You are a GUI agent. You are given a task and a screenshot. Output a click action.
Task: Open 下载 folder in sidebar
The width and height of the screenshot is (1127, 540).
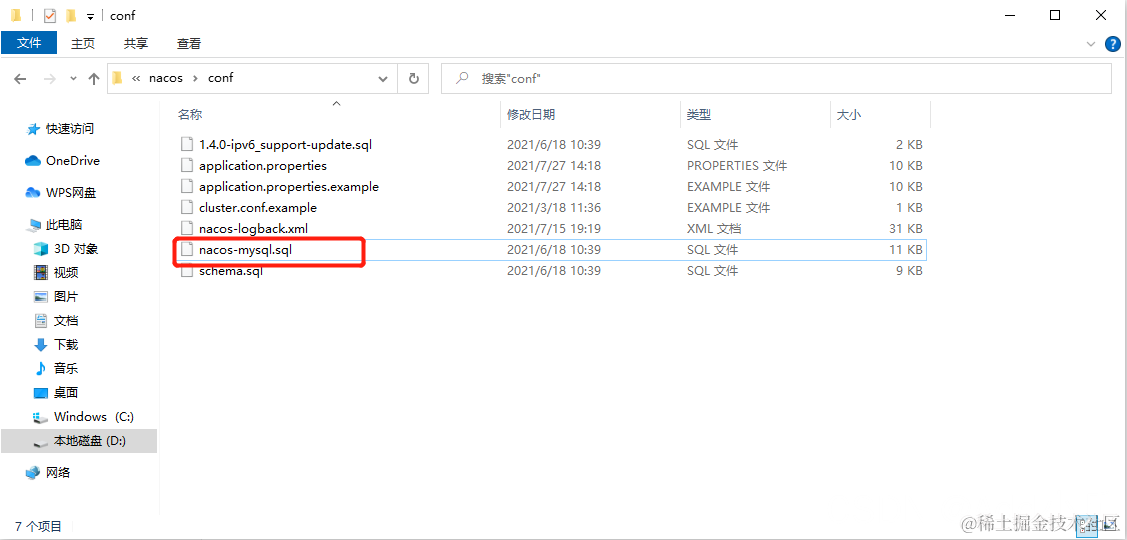click(66, 344)
